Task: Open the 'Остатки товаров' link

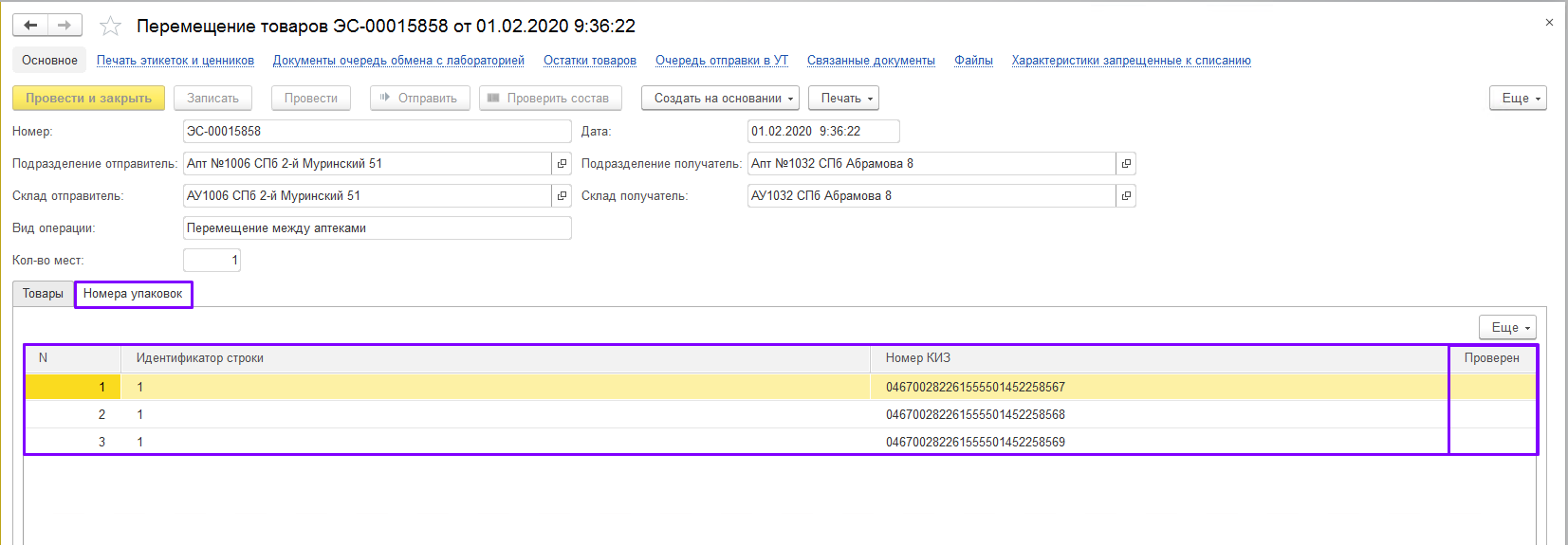Action: click(x=589, y=61)
